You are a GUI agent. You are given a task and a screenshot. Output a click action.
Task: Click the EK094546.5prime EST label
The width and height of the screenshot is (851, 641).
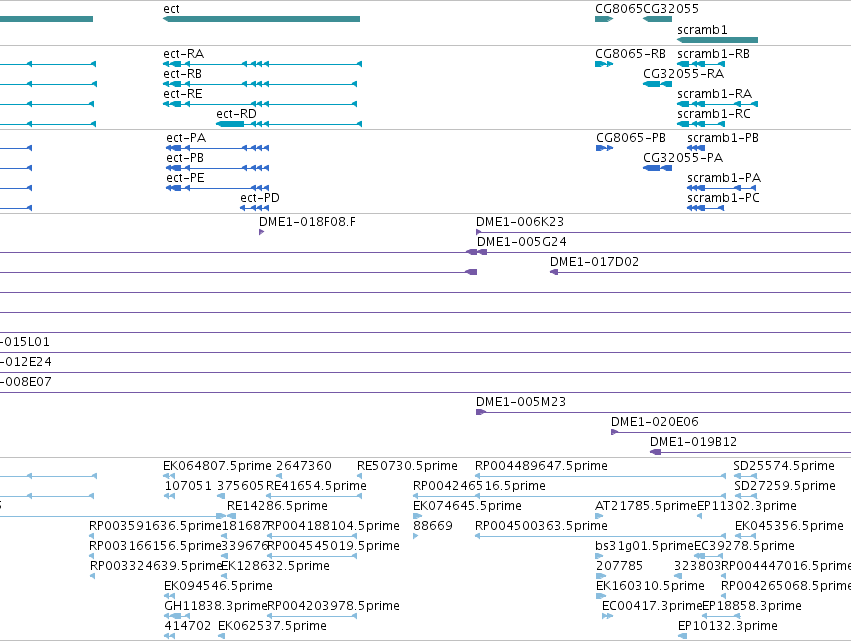[218, 587]
